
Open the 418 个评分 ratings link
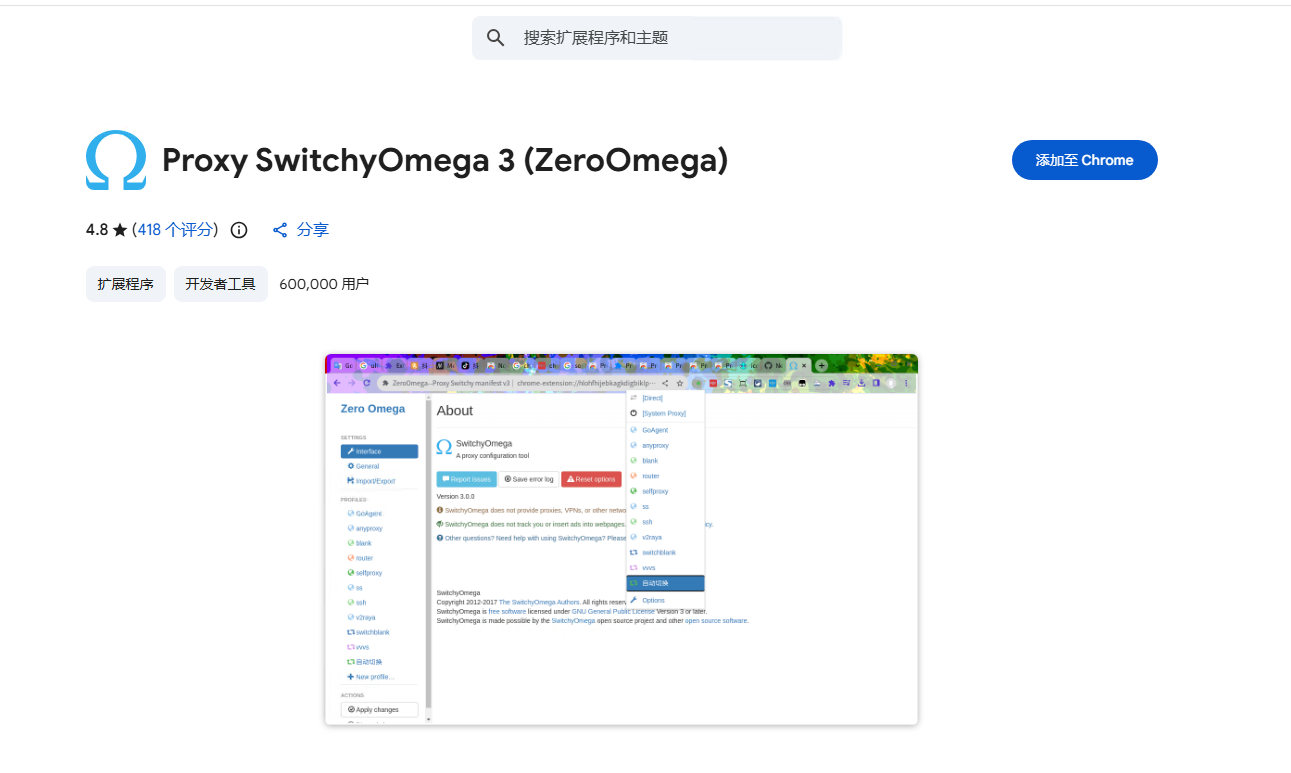click(176, 230)
